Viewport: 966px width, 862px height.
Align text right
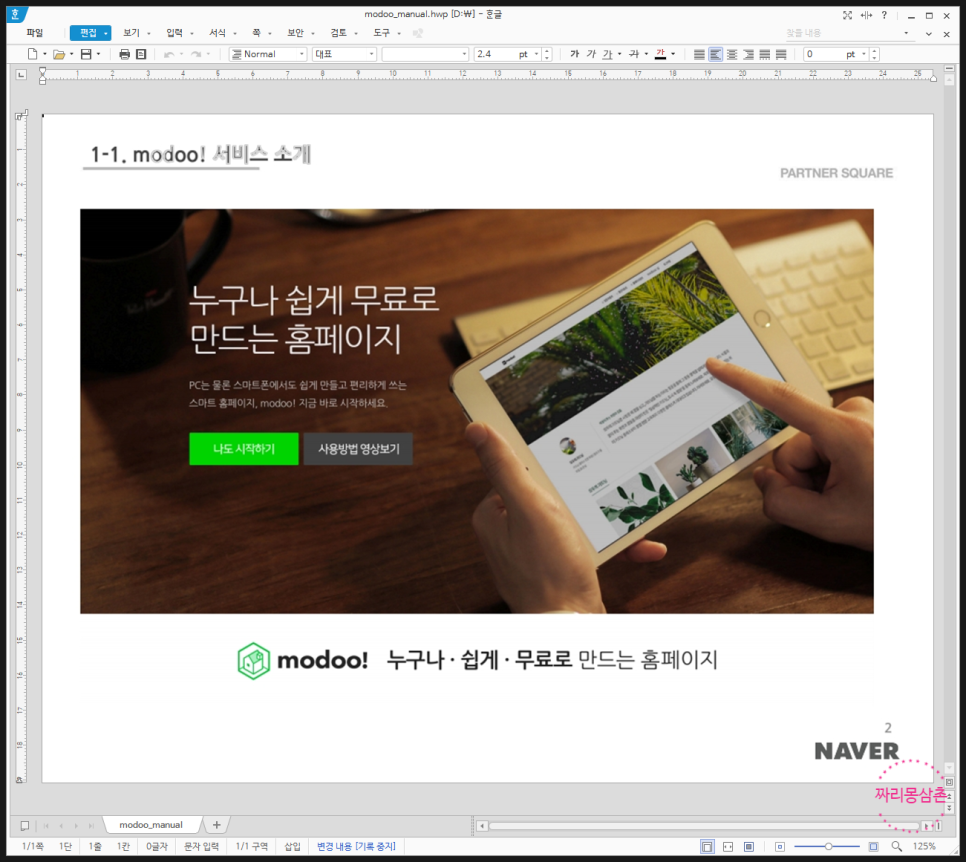tap(749, 54)
